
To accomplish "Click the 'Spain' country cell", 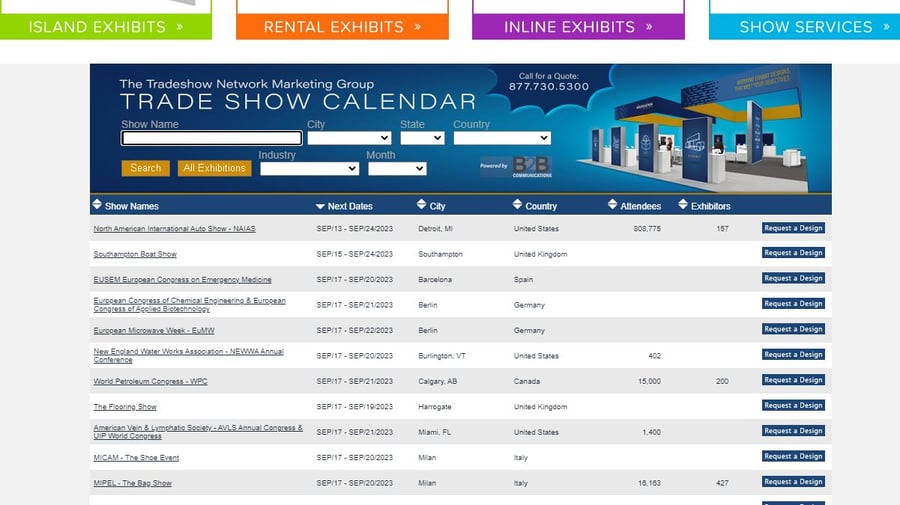I will click(x=523, y=279).
